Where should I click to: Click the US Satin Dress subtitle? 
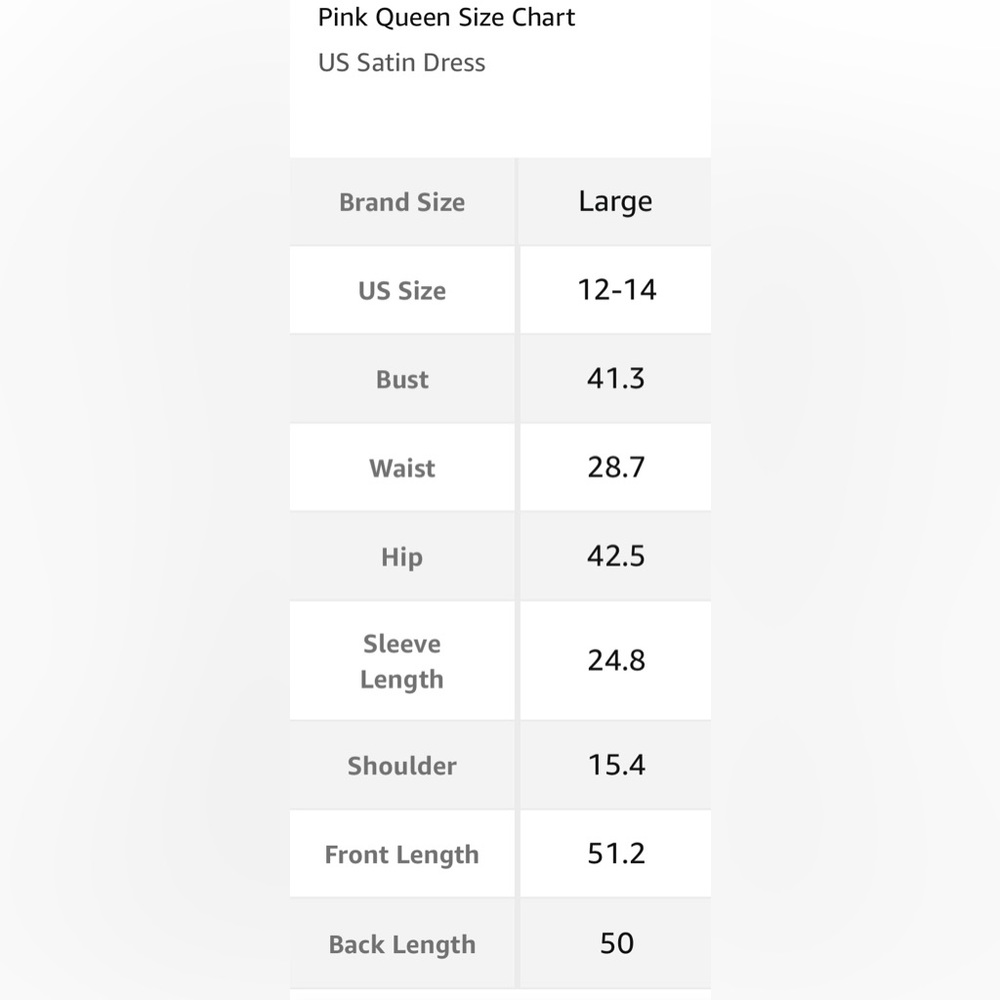pyautogui.click(x=402, y=62)
